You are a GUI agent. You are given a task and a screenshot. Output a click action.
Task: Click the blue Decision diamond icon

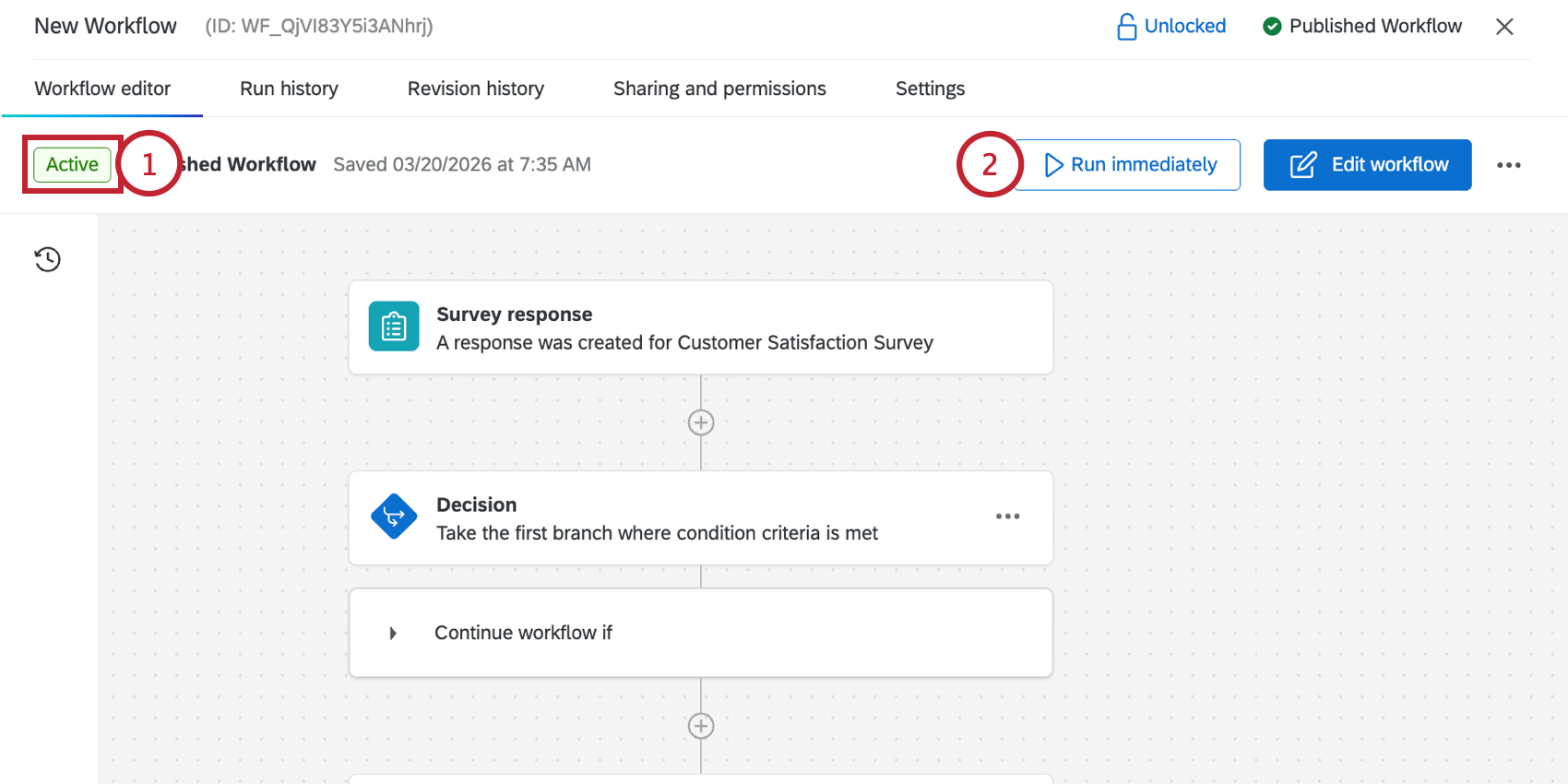[x=394, y=517]
